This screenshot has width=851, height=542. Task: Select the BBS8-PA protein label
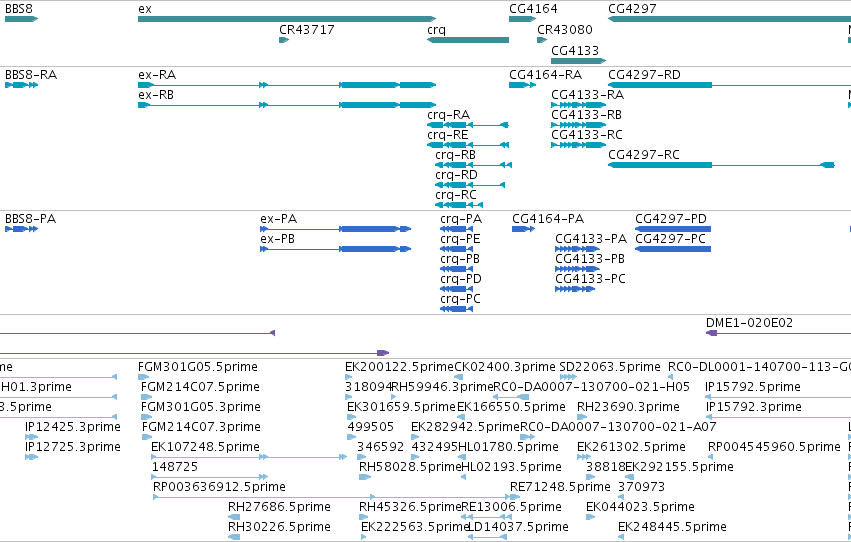click(30, 219)
